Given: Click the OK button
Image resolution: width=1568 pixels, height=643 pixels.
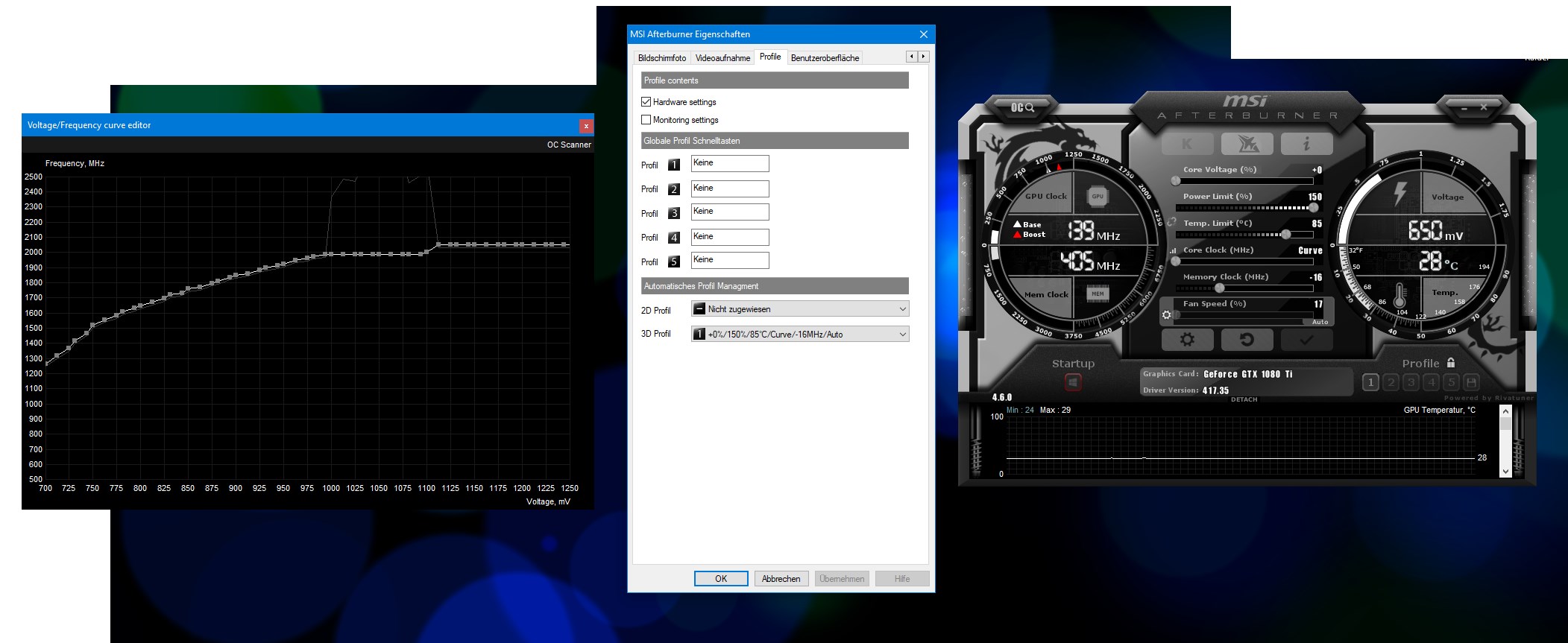Looking at the screenshot, I should [721, 579].
